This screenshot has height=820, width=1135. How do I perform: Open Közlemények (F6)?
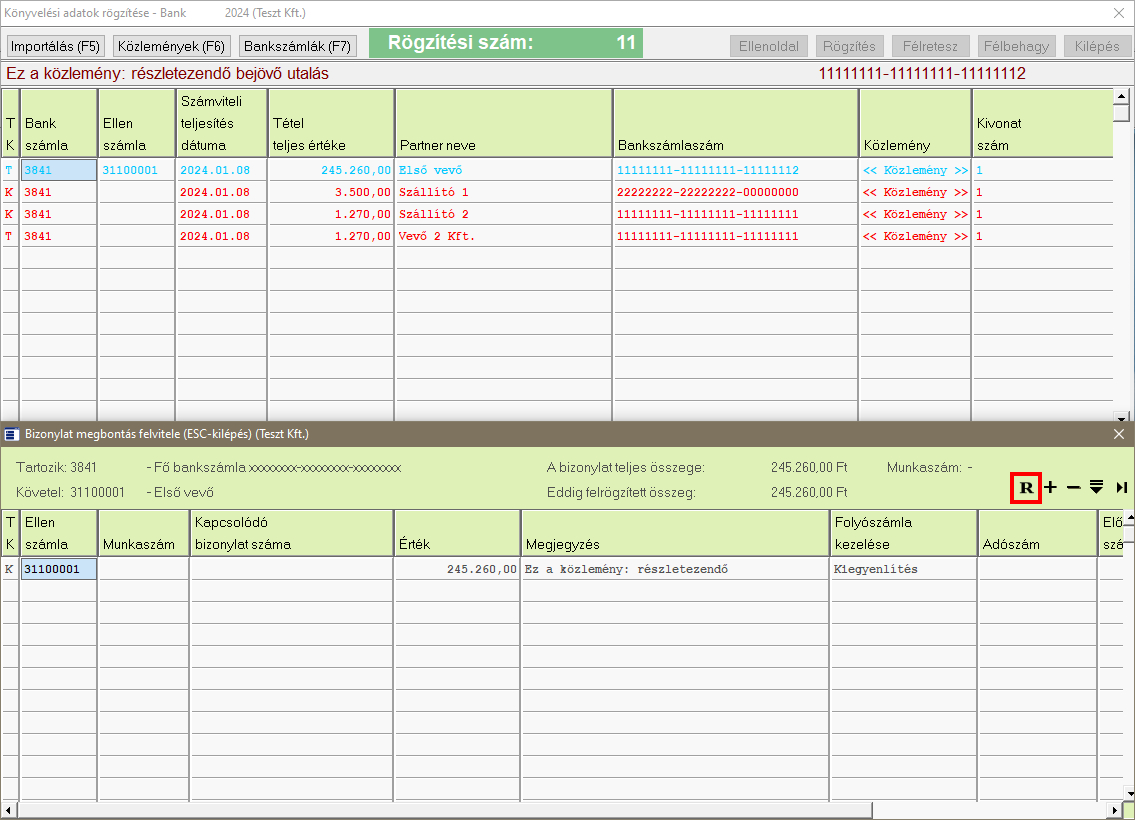(x=172, y=46)
